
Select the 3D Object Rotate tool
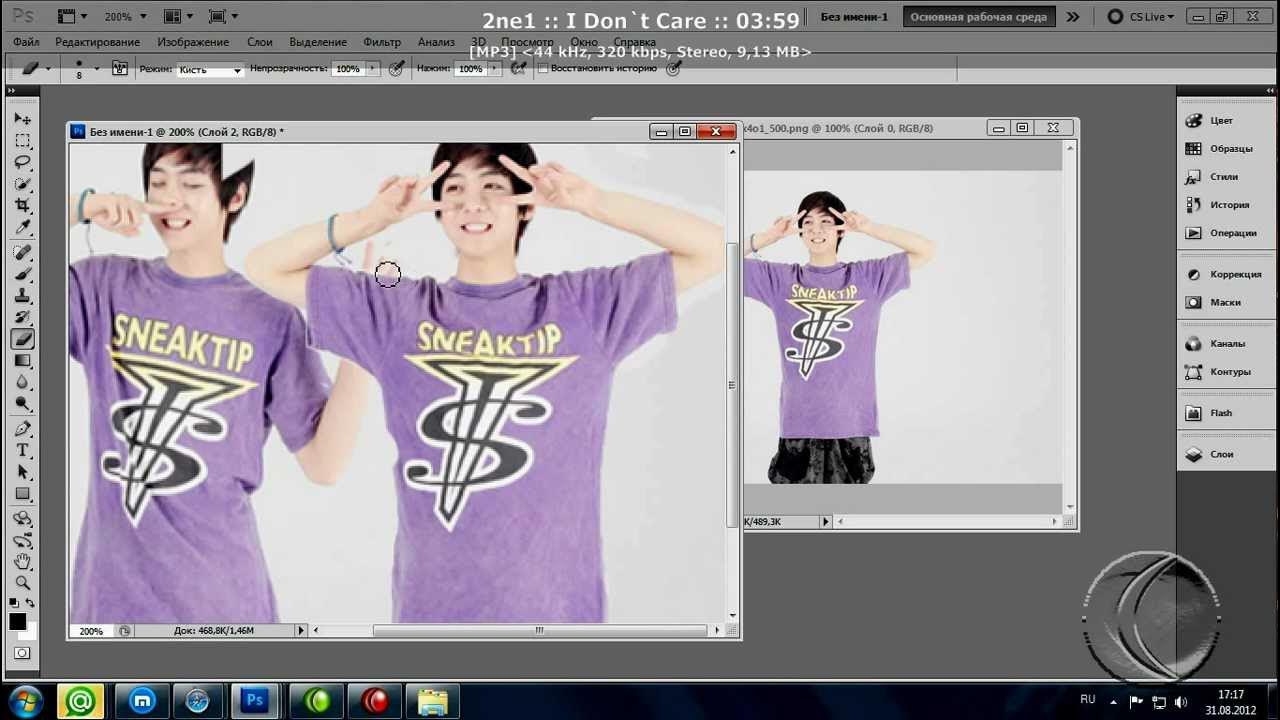click(22, 519)
